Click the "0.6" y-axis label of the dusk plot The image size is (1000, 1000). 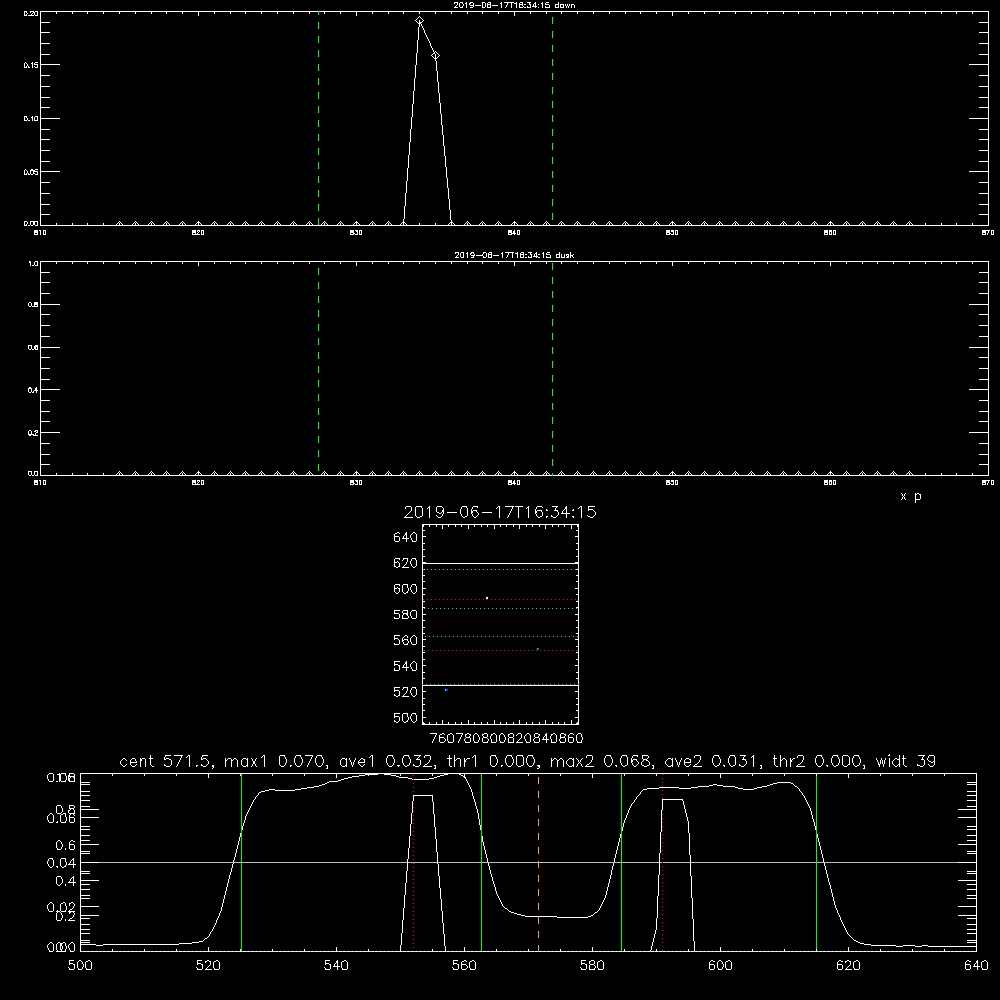pyautogui.click(x=33, y=348)
